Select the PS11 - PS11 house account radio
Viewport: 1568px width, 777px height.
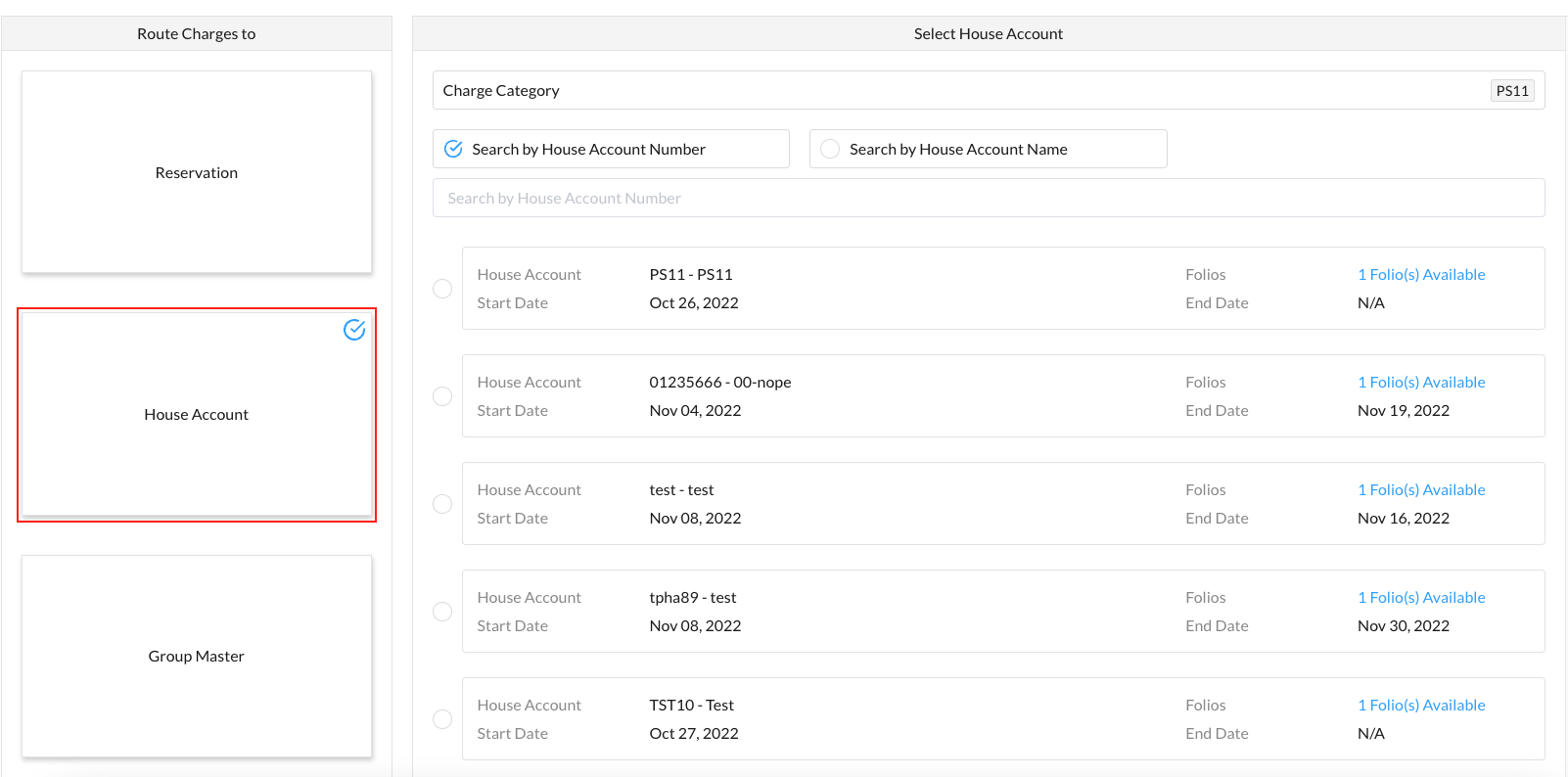[x=442, y=289]
